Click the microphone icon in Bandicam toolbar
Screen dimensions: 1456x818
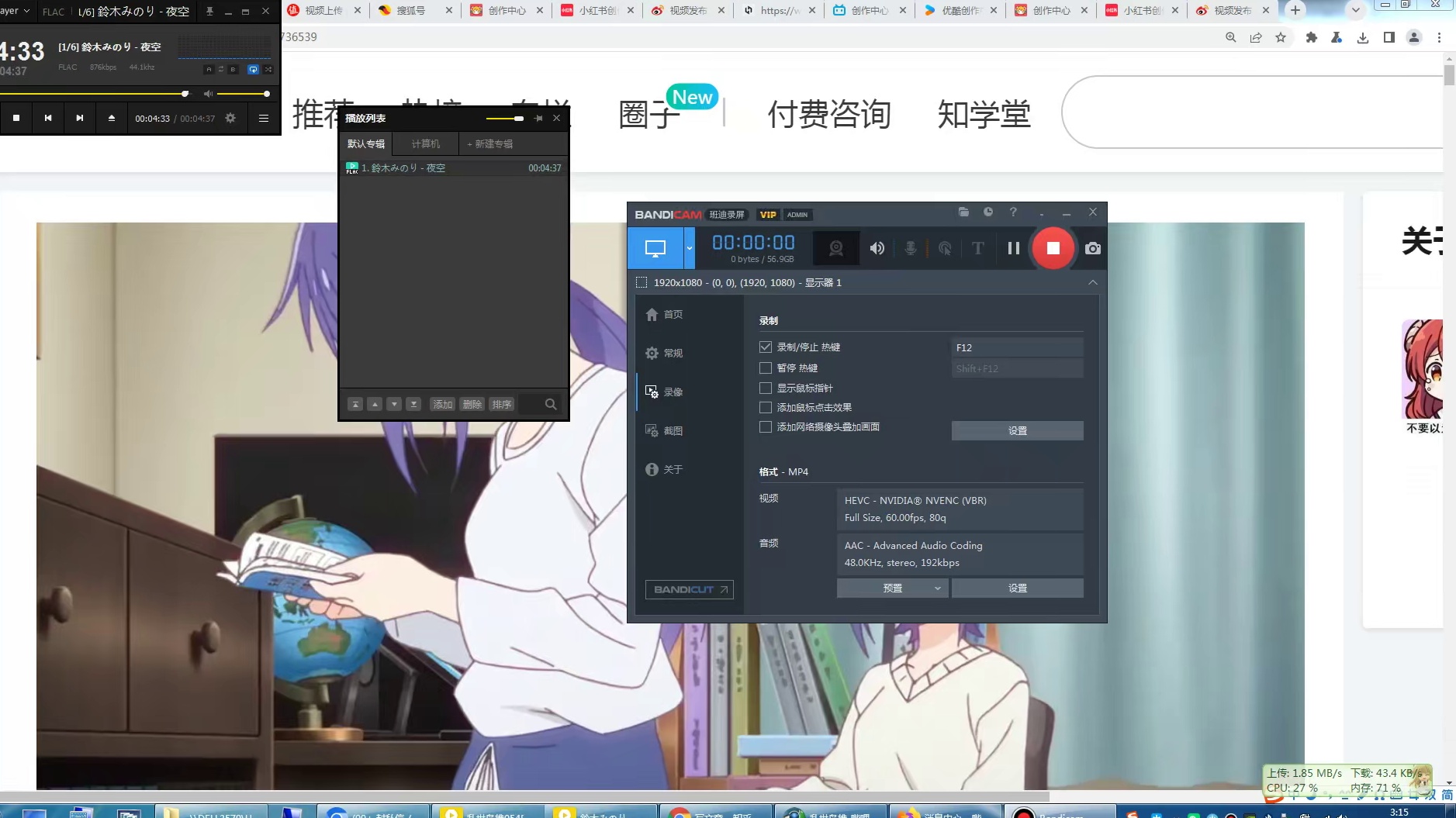911,247
